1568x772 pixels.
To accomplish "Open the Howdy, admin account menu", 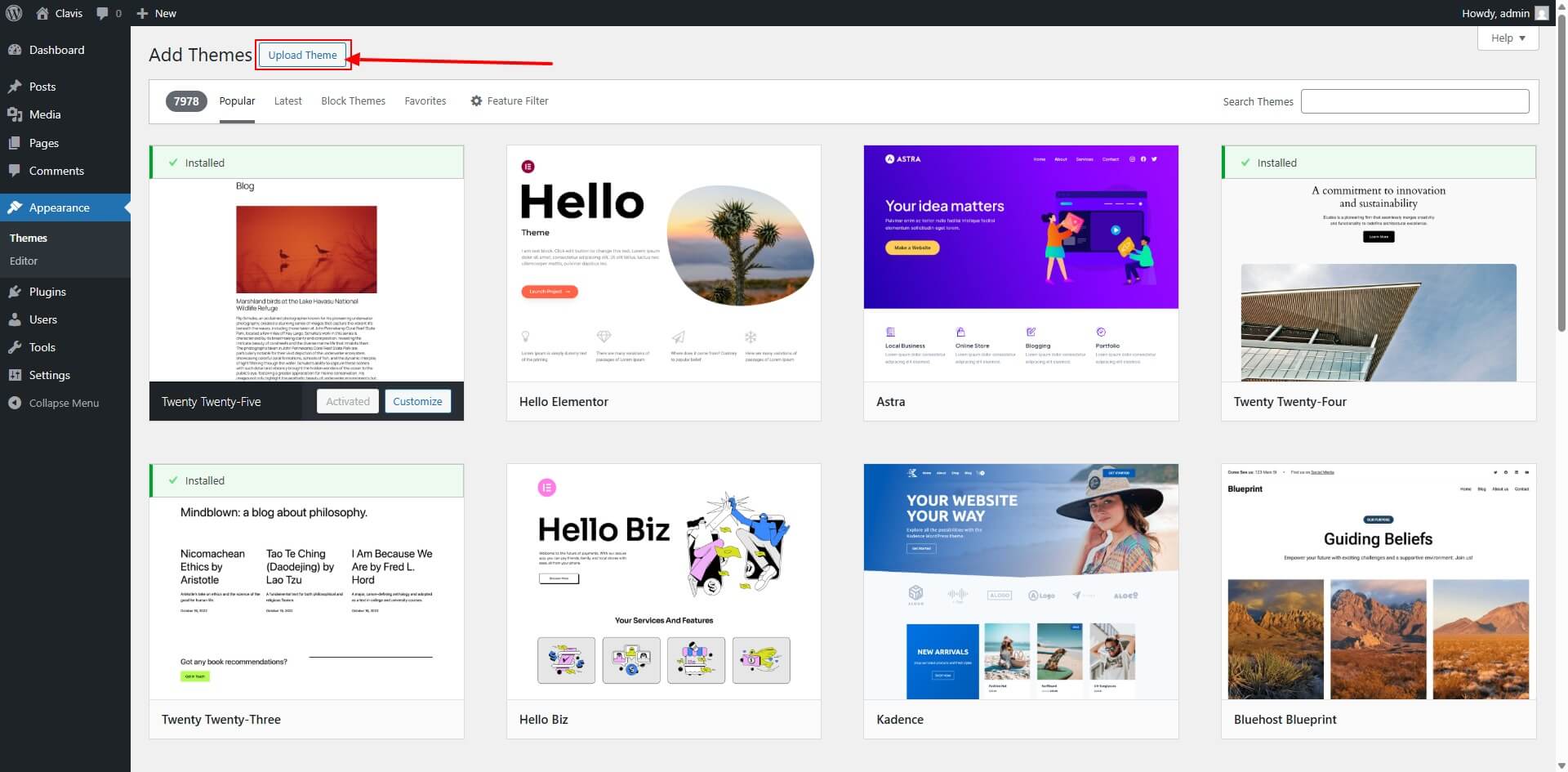I will [1494, 13].
